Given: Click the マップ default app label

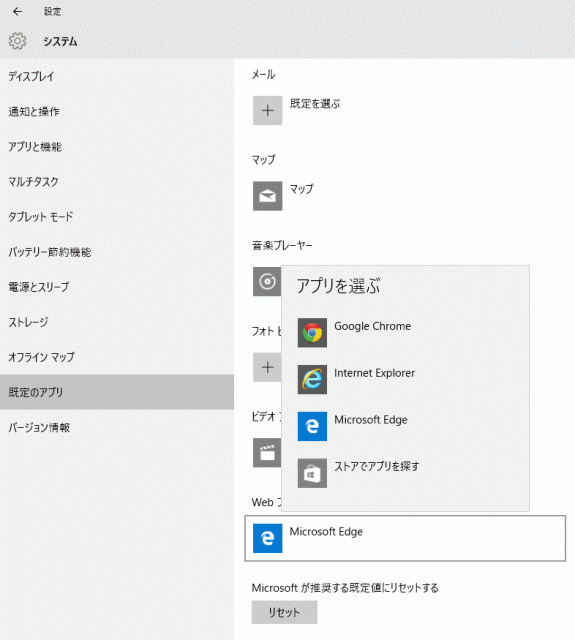Looking at the screenshot, I should pyautogui.click(x=302, y=189).
